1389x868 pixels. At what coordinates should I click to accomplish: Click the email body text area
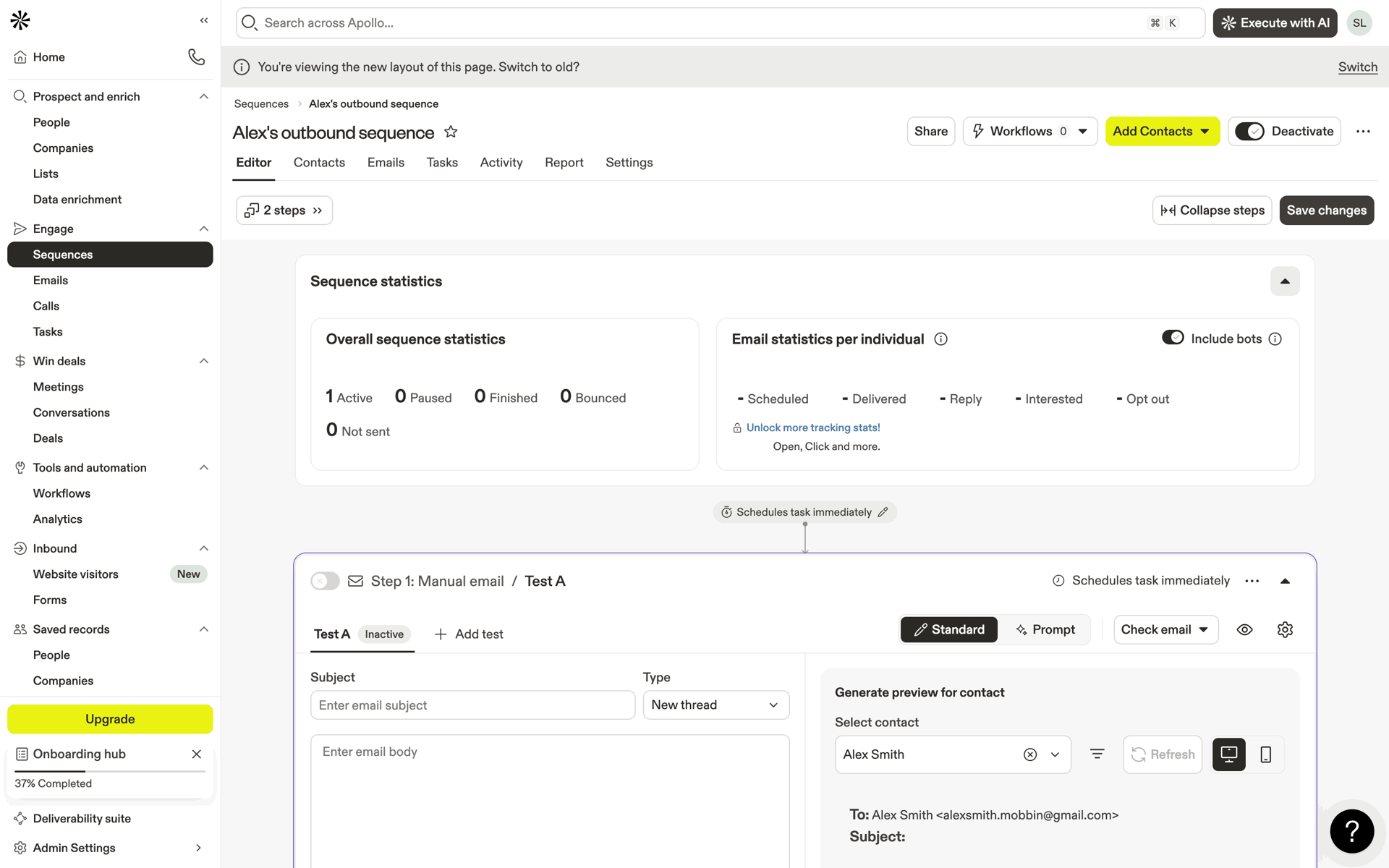(x=550, y=801)
